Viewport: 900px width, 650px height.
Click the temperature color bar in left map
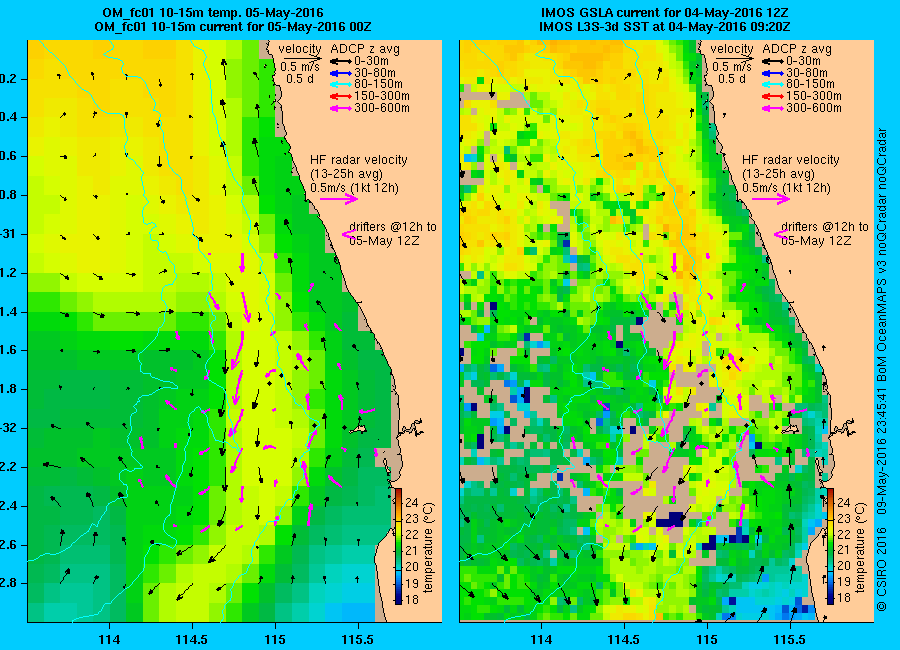coord(398,547)
